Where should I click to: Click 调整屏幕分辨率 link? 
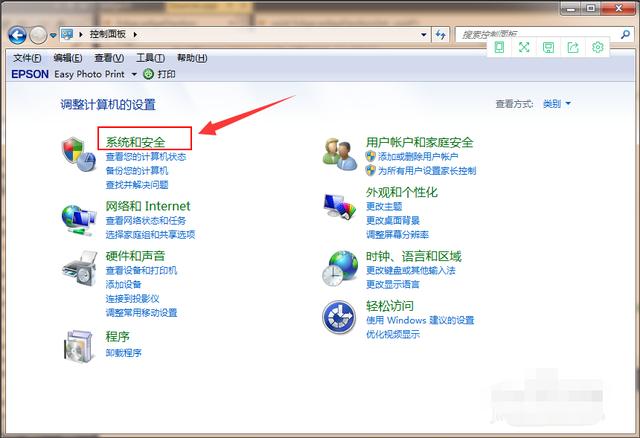coord(397,234)
